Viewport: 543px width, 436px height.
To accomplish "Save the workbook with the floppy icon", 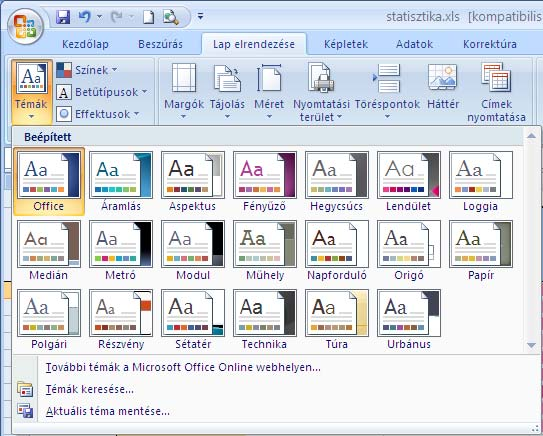I will pos(63,17).
